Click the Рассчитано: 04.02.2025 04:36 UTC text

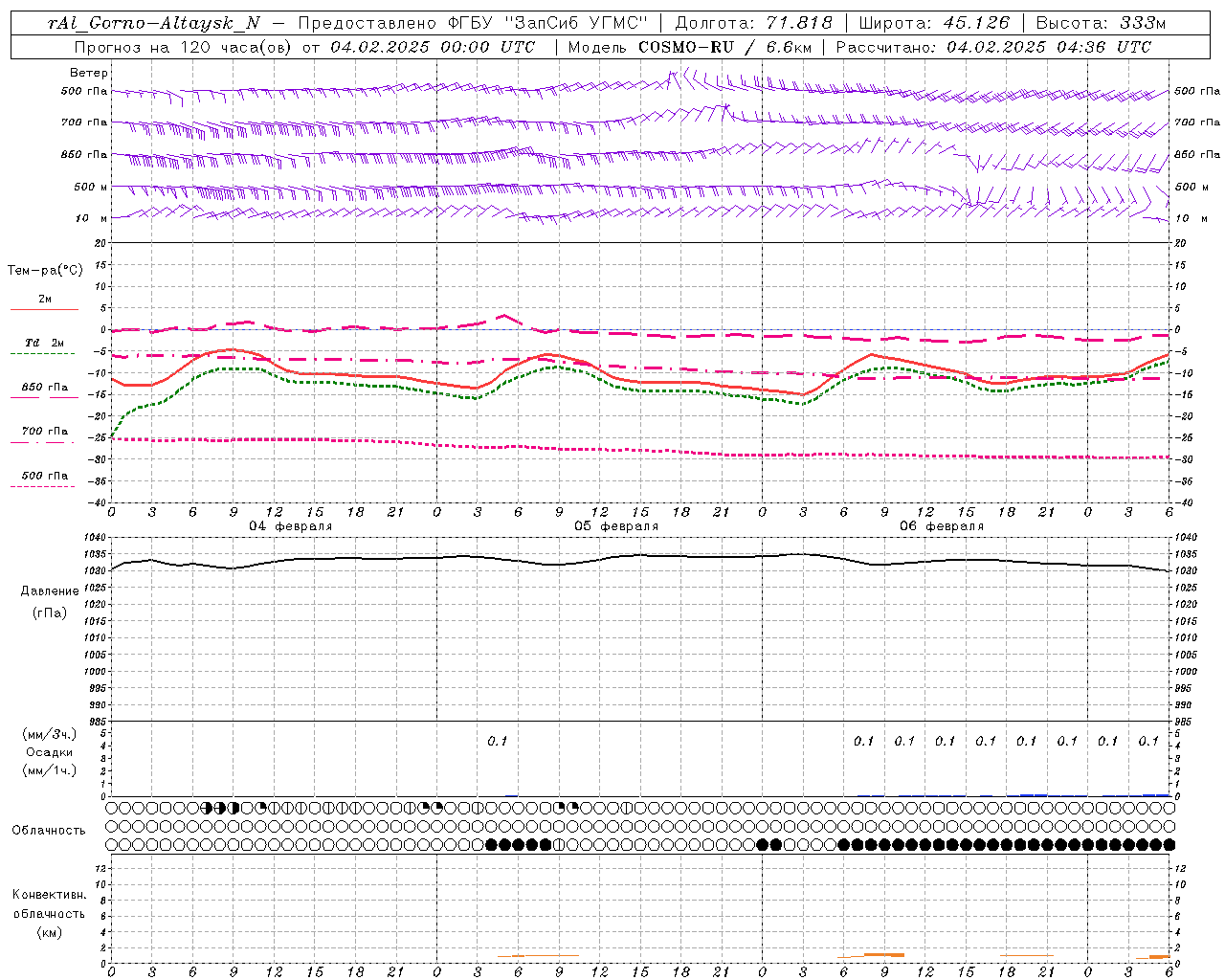point(993,47)
